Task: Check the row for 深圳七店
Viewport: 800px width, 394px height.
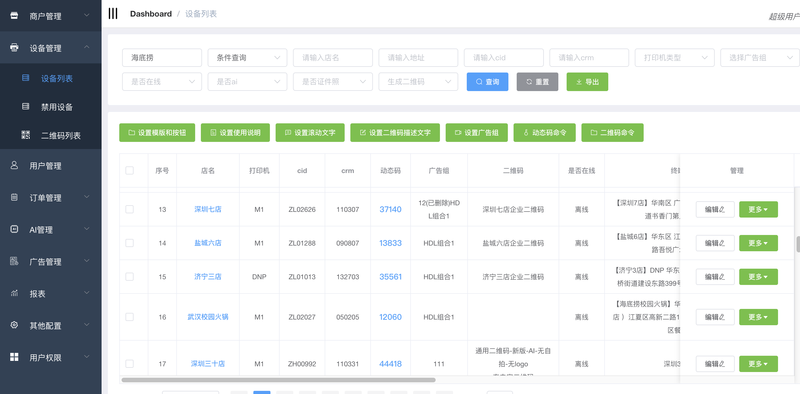Action: (130, 209)
